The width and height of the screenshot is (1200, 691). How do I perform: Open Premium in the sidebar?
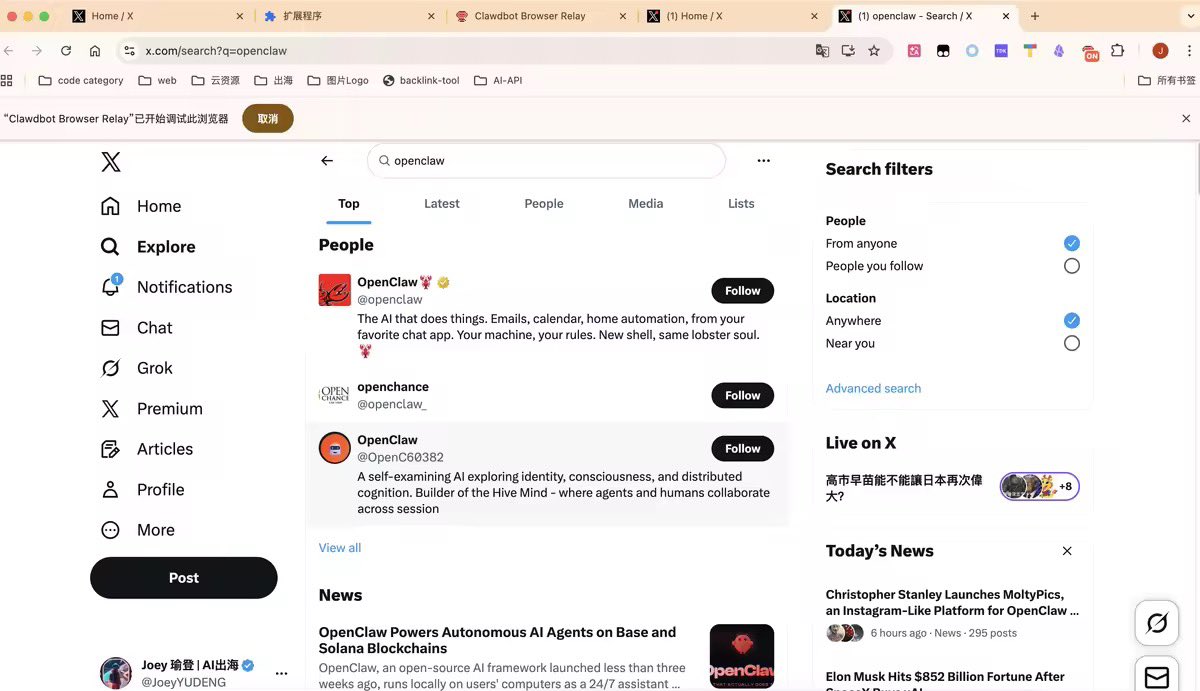[152, 409]
